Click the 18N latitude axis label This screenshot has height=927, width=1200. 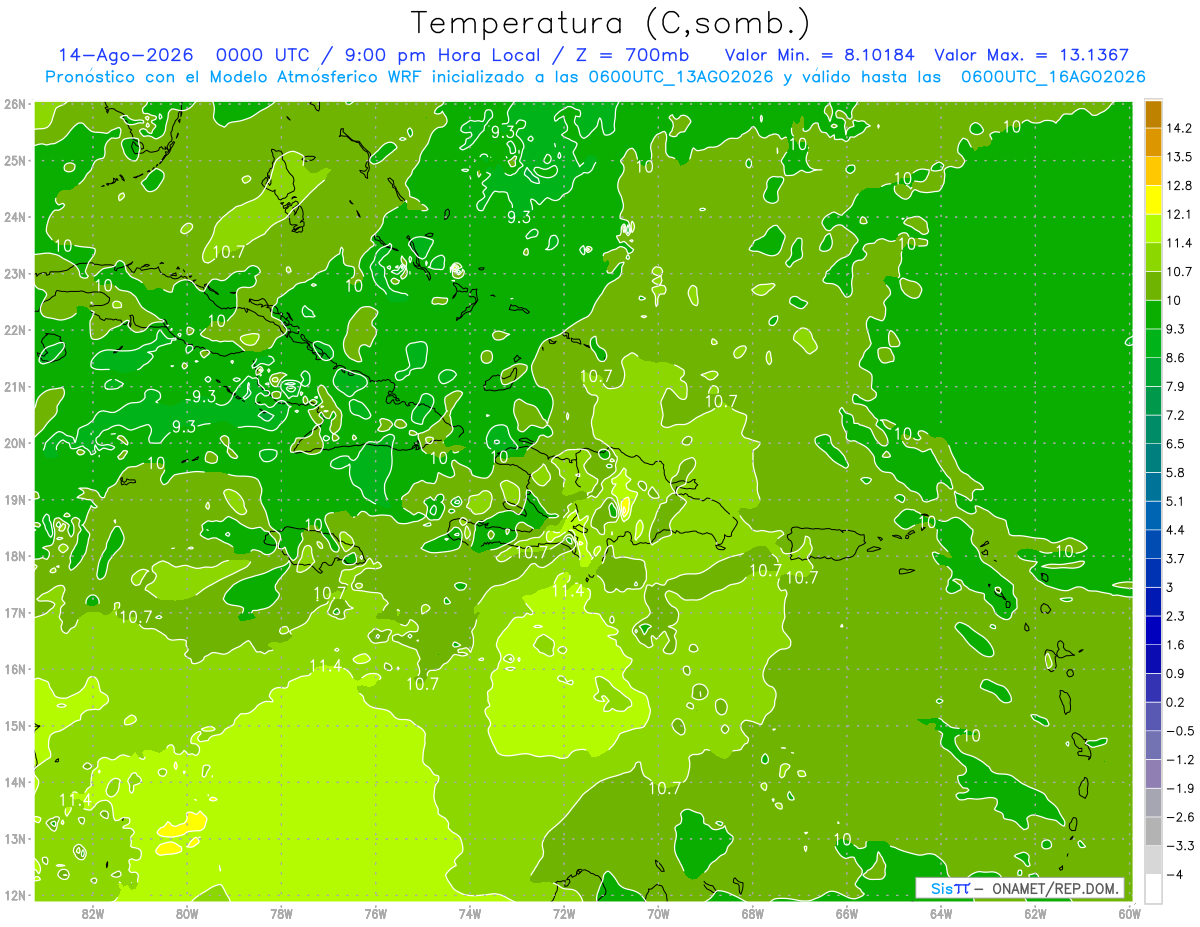point(15,556)
